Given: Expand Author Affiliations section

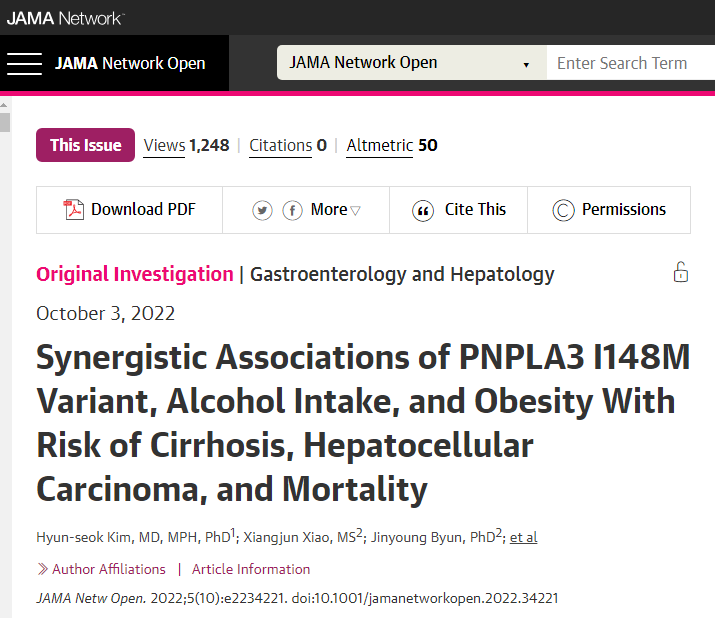Looking at the screenshot, I should click(101, 569).
